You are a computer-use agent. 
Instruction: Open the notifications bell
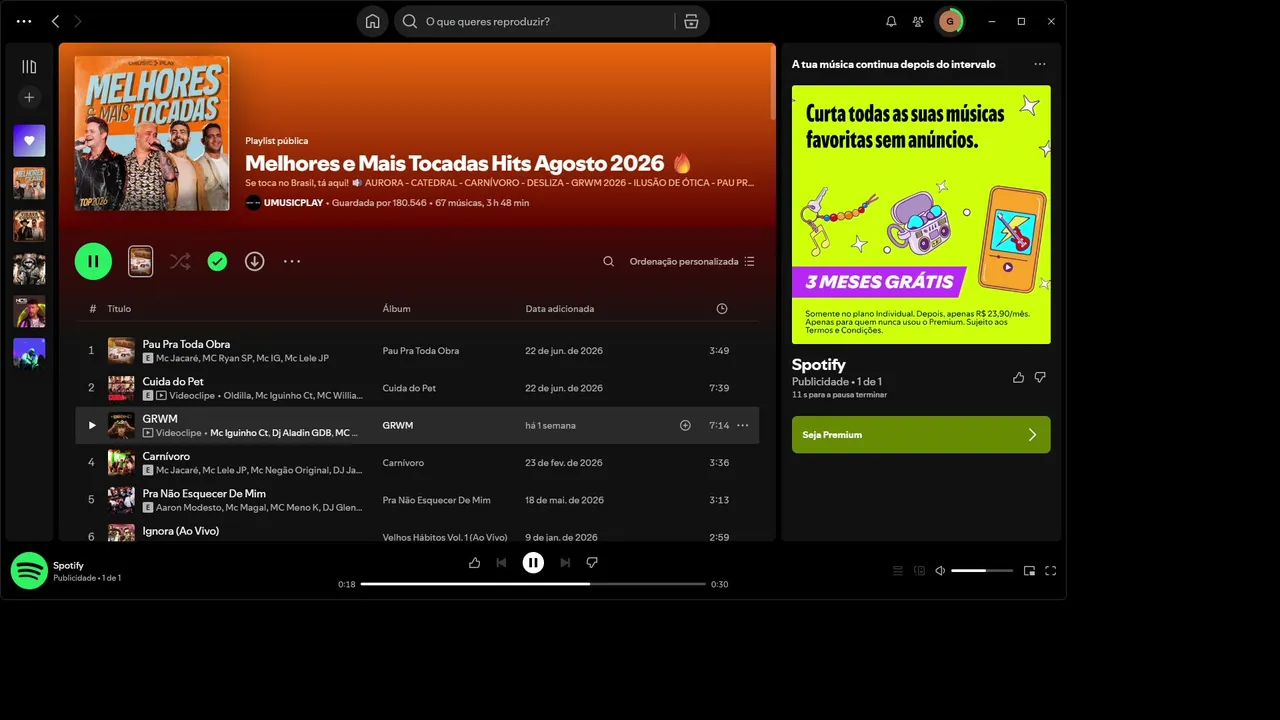[x=891, y=21]
